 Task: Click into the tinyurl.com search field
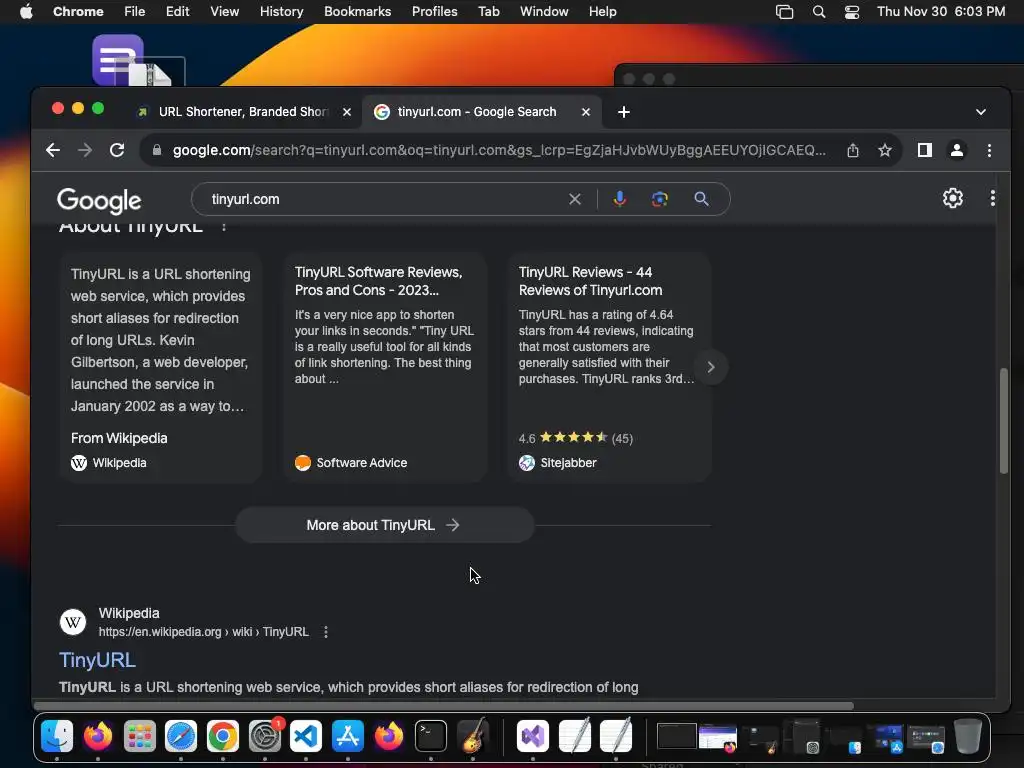tap(385, 199)
